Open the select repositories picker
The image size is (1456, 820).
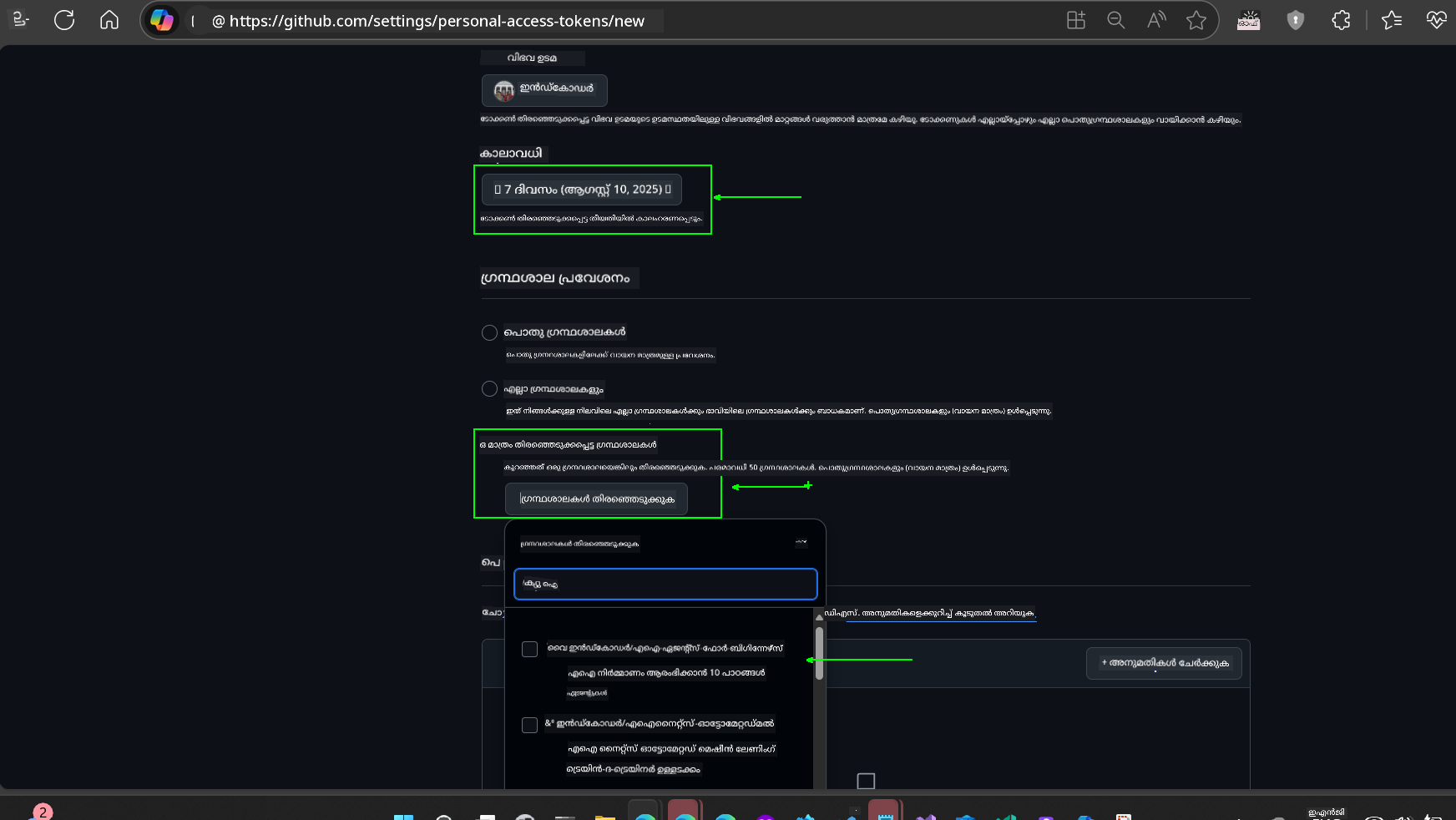pyautogui.click(x=596, y=499)
